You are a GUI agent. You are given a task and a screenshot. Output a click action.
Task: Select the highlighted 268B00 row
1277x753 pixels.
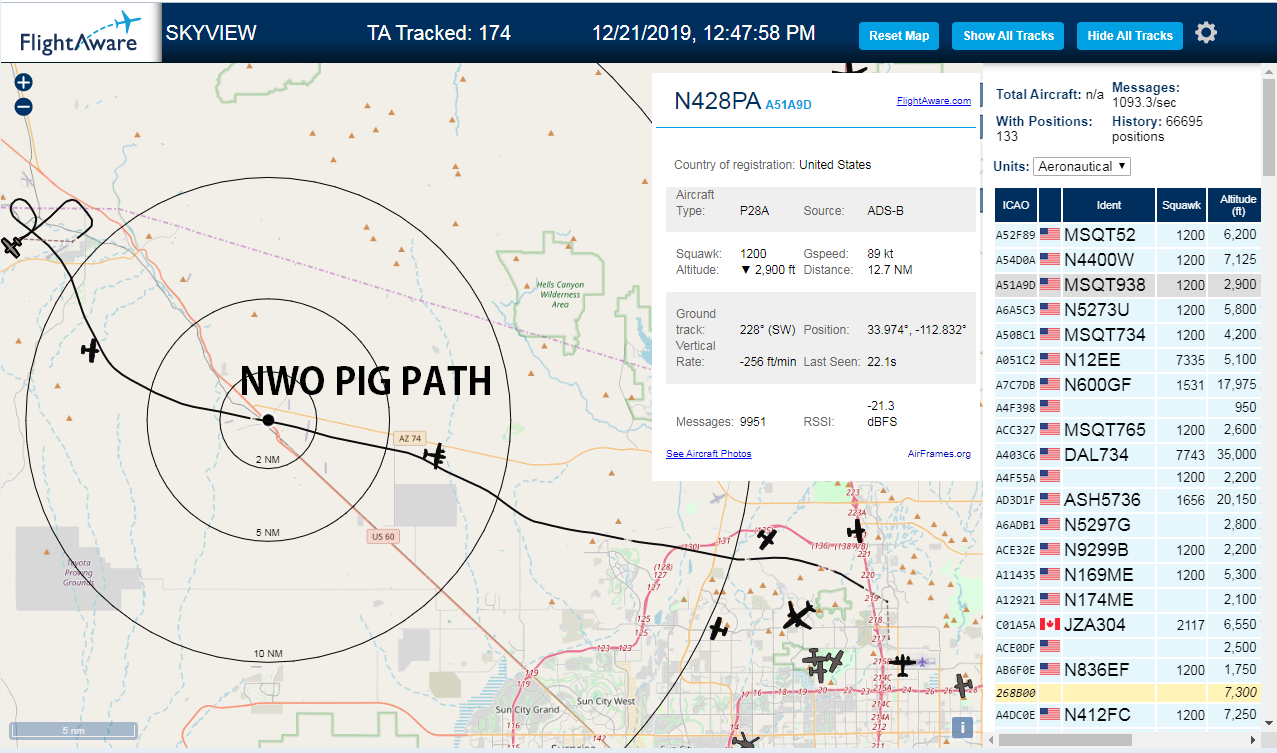click(x=1128, y=692)
